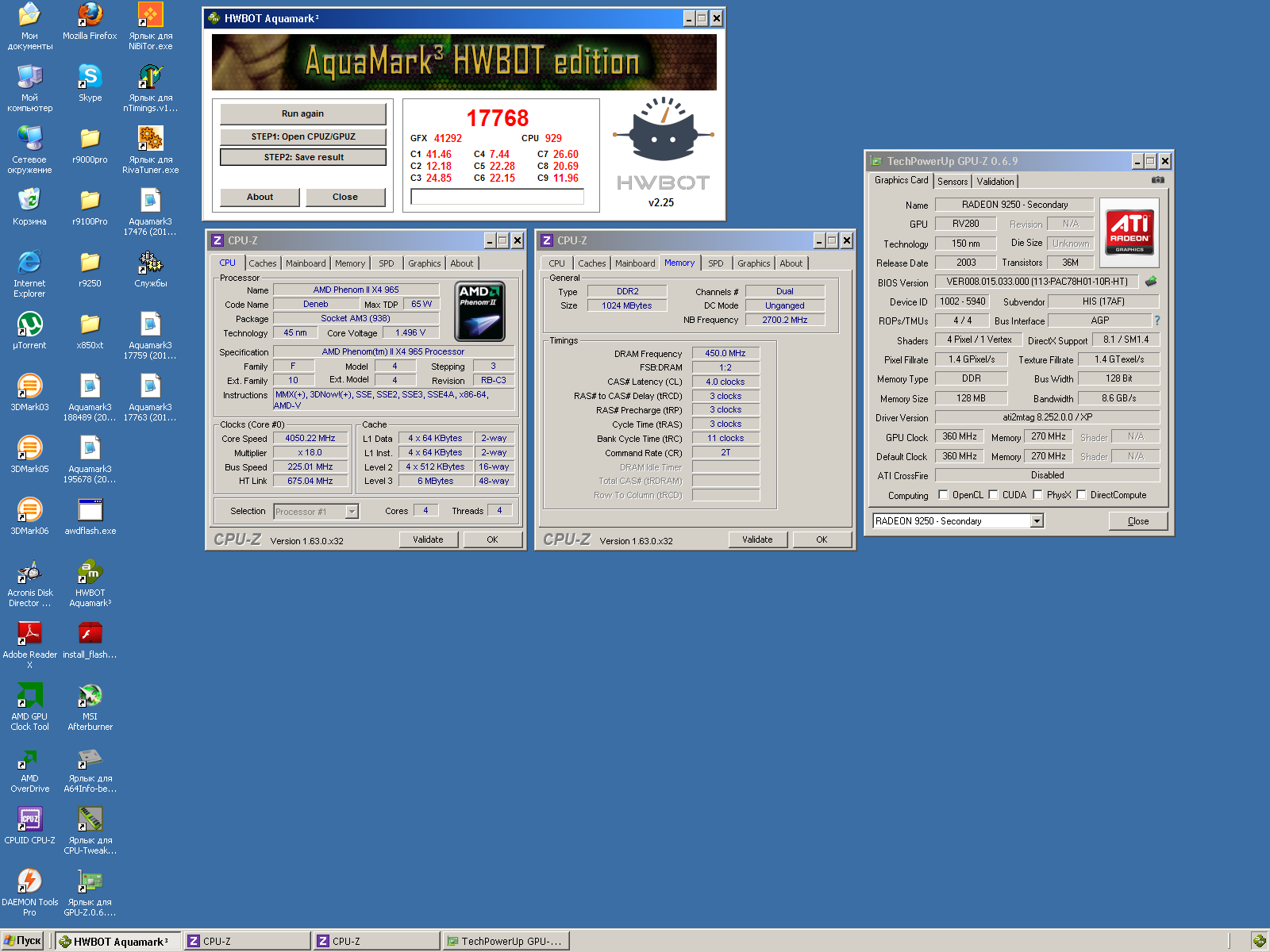Click STEP1: Open CPUZ/GPUZ button
Viewport: 1270px width, 952px height.
coord(302,136)
